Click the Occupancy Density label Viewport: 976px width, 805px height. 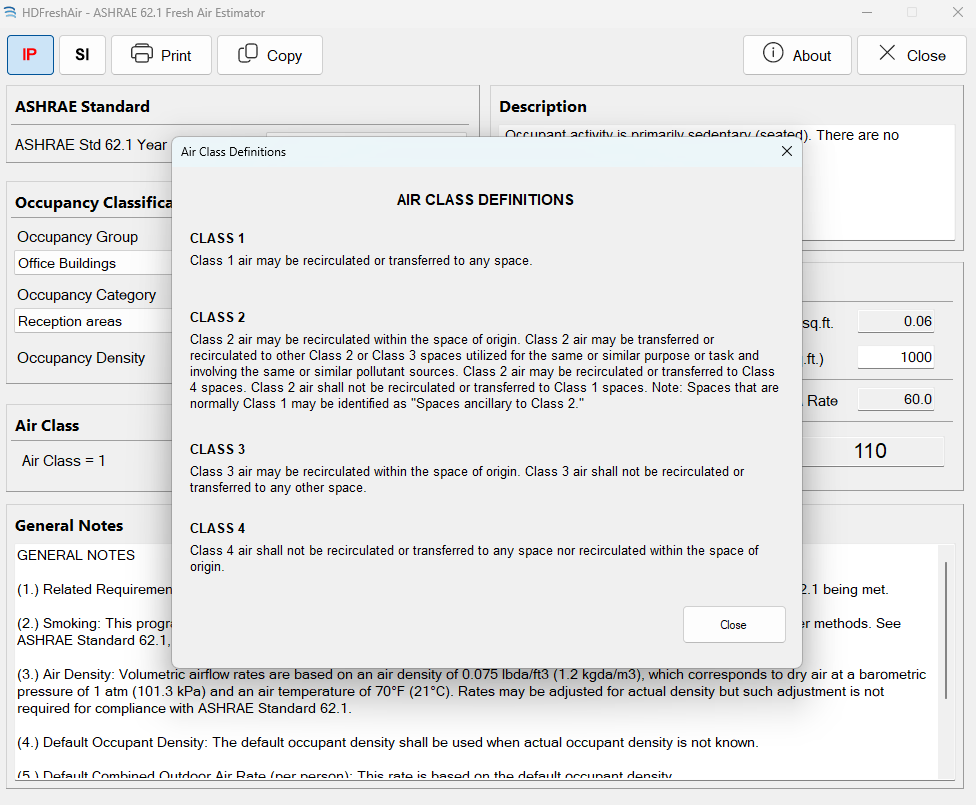coord(81,358)
